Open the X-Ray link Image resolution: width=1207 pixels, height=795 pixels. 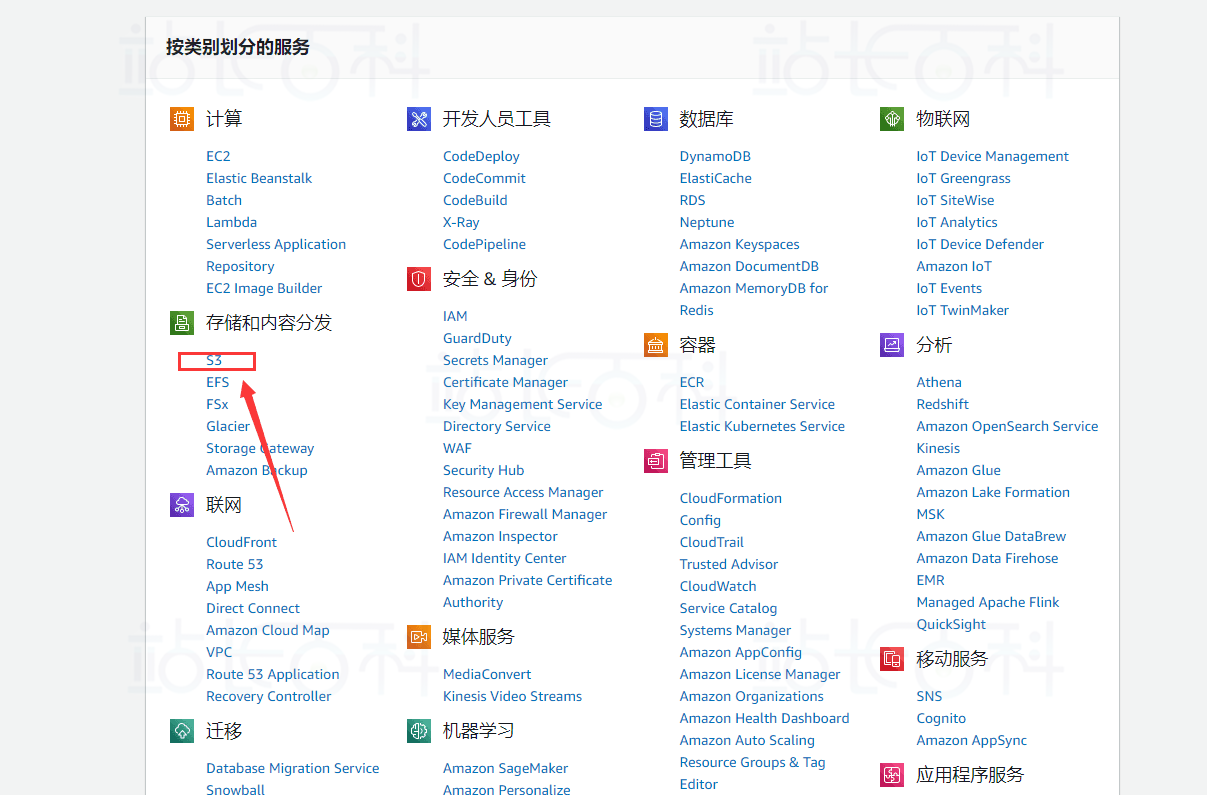pyautogui.click(x=461, y=222)
